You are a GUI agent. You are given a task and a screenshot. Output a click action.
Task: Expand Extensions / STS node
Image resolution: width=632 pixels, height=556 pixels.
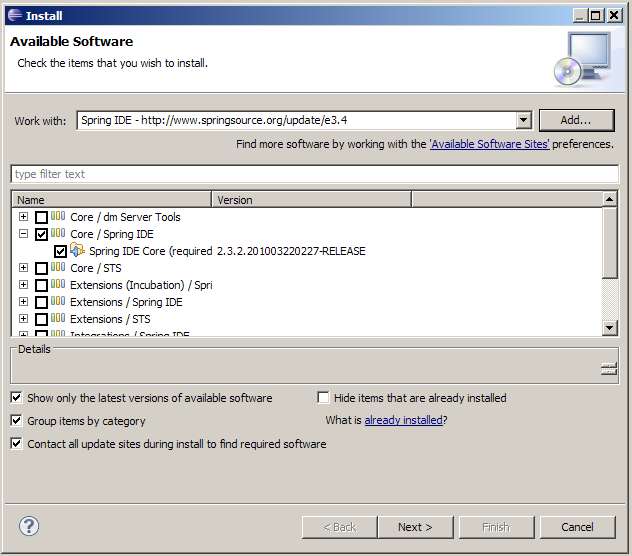(x=23, y=318)
